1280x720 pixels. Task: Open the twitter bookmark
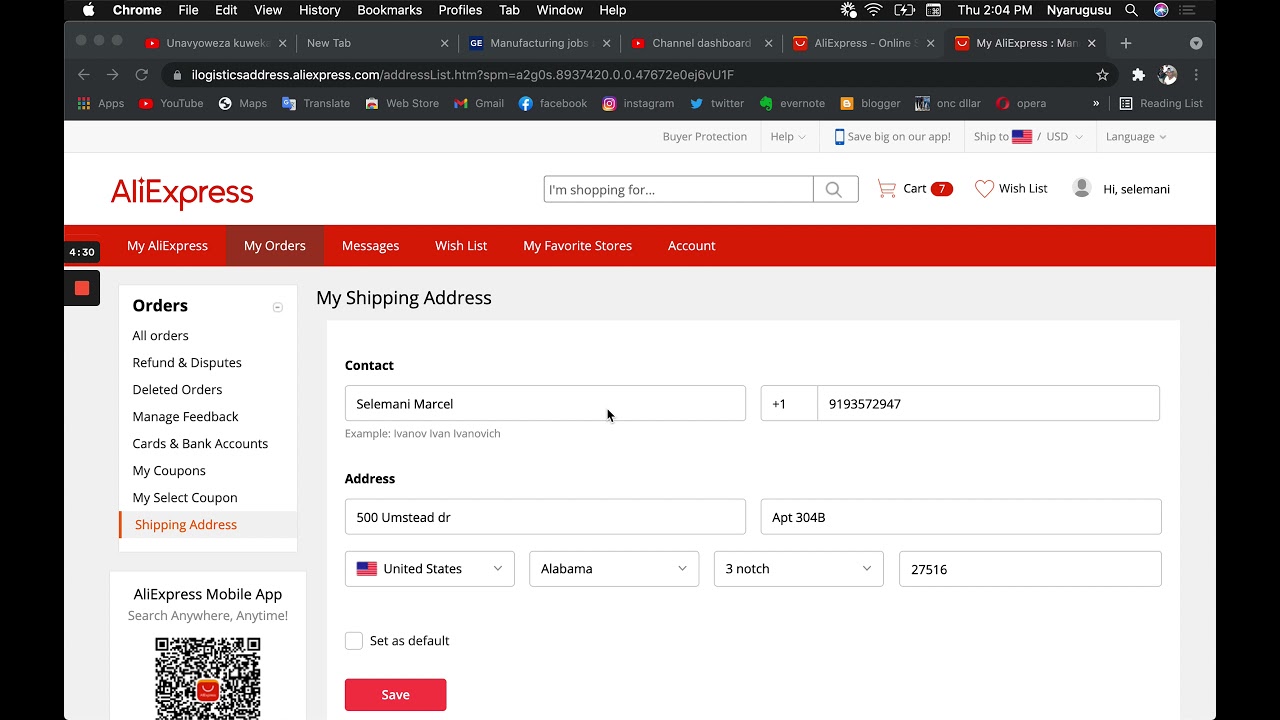pyautogui.click(x=717, y=103)
